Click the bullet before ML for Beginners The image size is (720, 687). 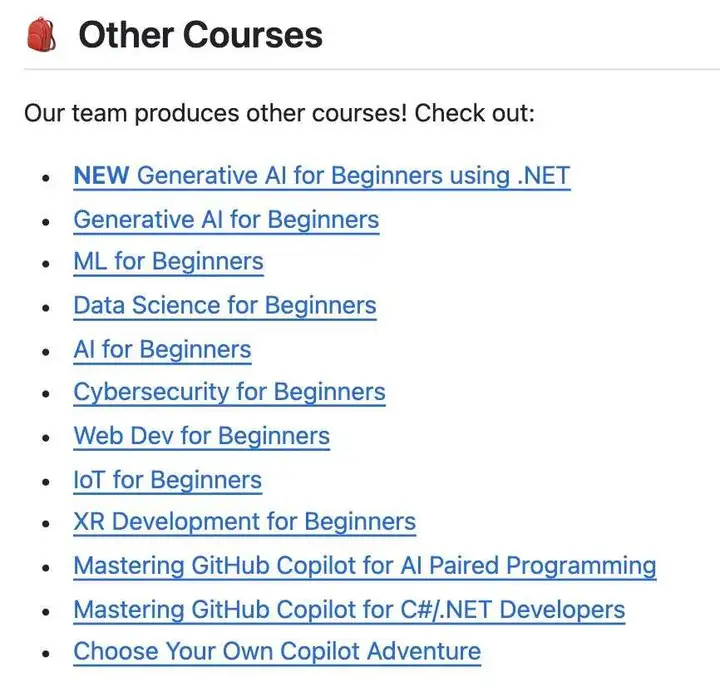[x=45, y=264]
